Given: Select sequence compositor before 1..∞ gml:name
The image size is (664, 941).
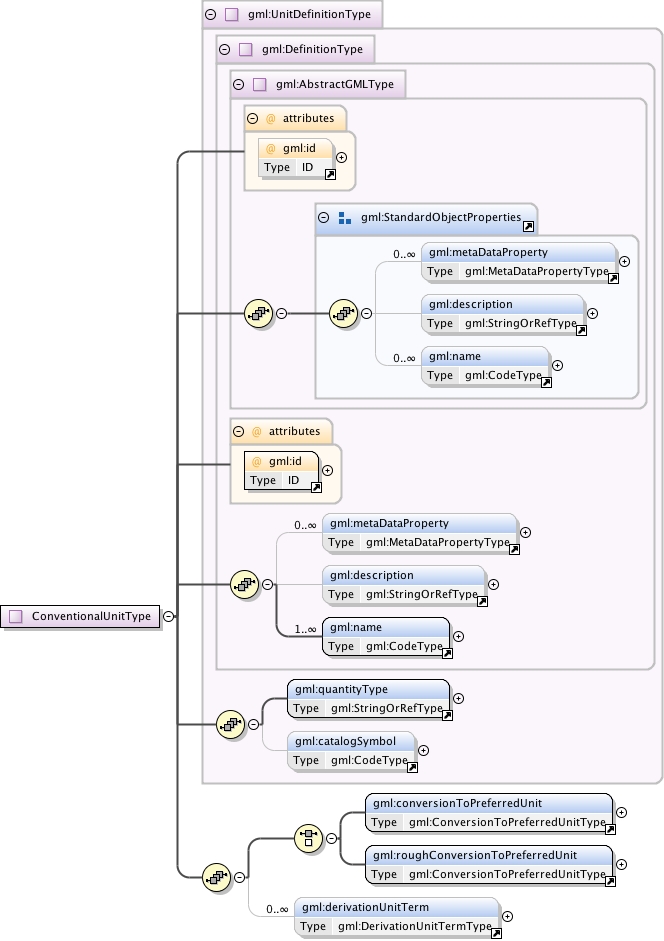Looking at the screenshot, I should 245,584.
